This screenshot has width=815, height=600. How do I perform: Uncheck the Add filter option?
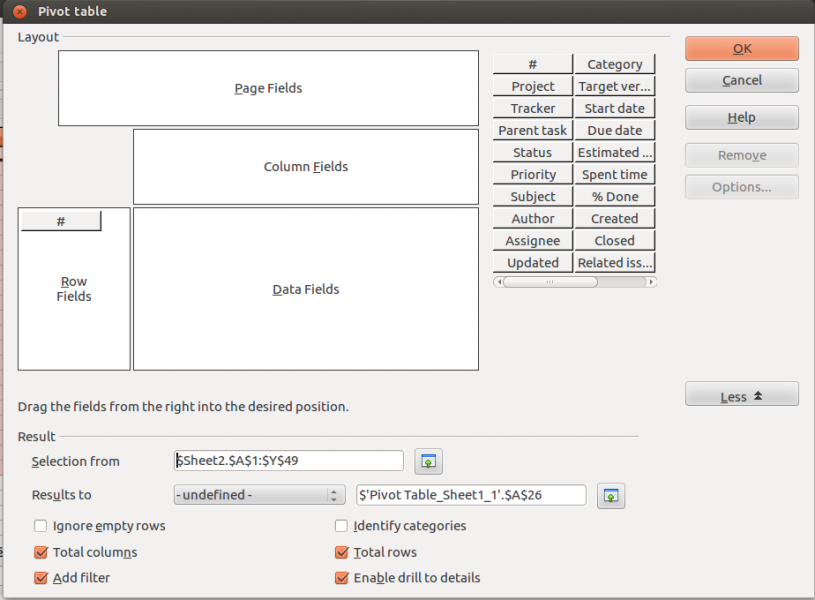click(41, 577)
